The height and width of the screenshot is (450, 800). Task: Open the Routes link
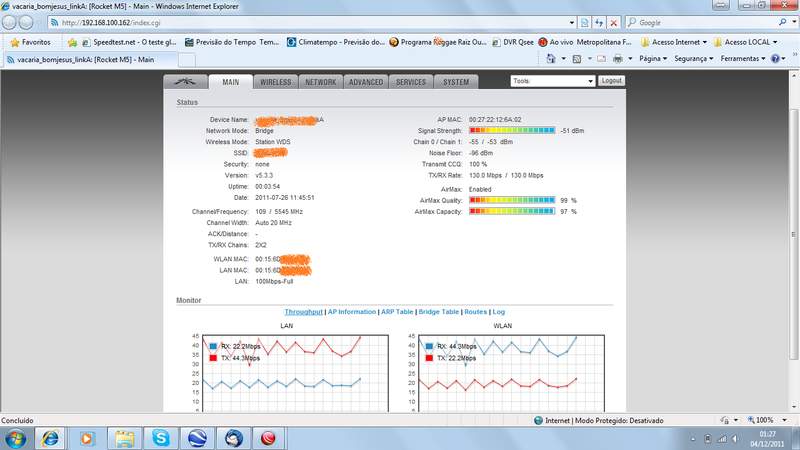pos(476,312)
